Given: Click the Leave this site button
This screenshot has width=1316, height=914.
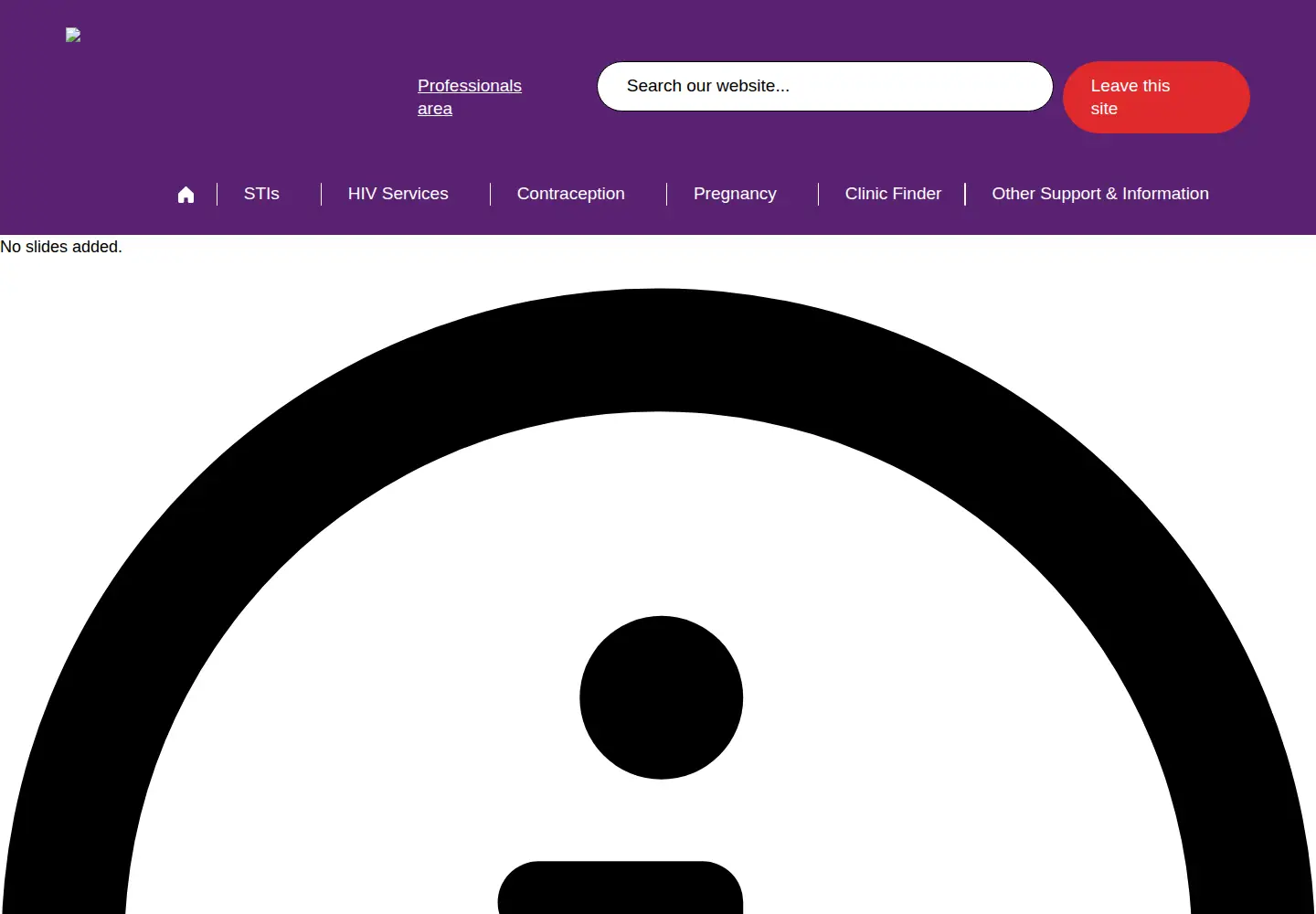Looking at the screenshot, I should point(1156,97).
